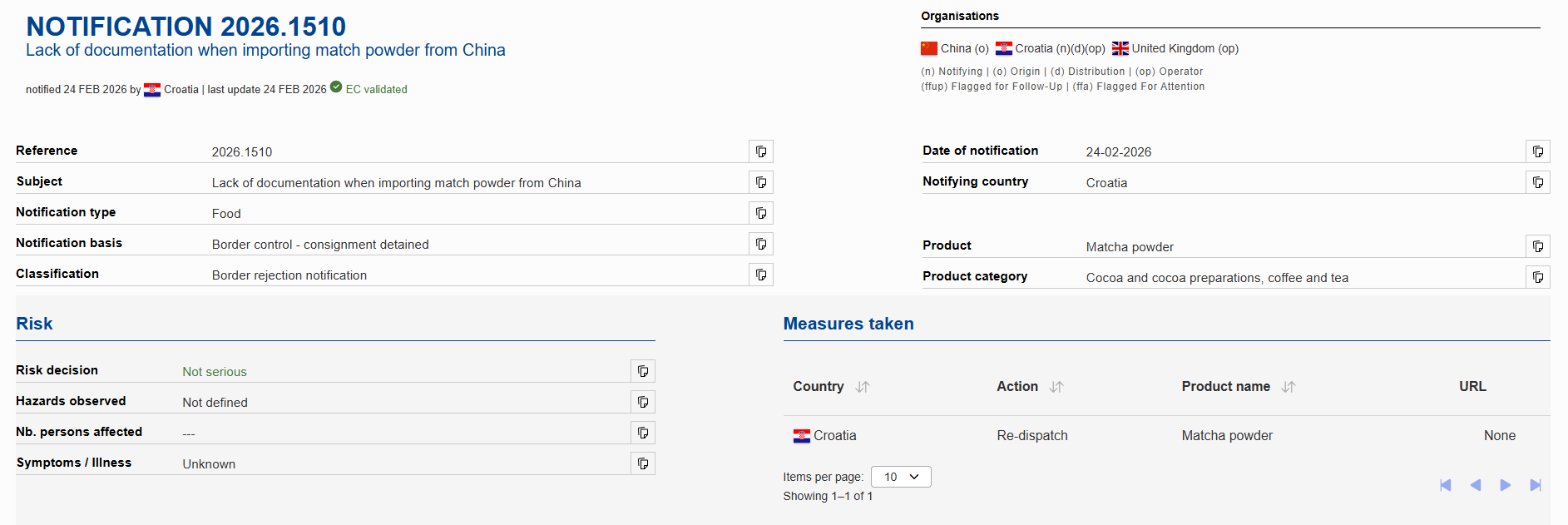Image resolution: width=1568 pixels, height=525 pixels.
Task: Click the Not serious risk decision text
Action: [215, 372]
